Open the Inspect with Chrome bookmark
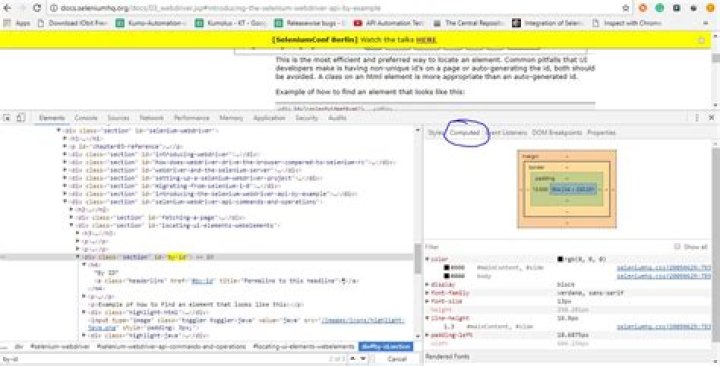Viewport: 720px width, 366px height. (627, 23)
